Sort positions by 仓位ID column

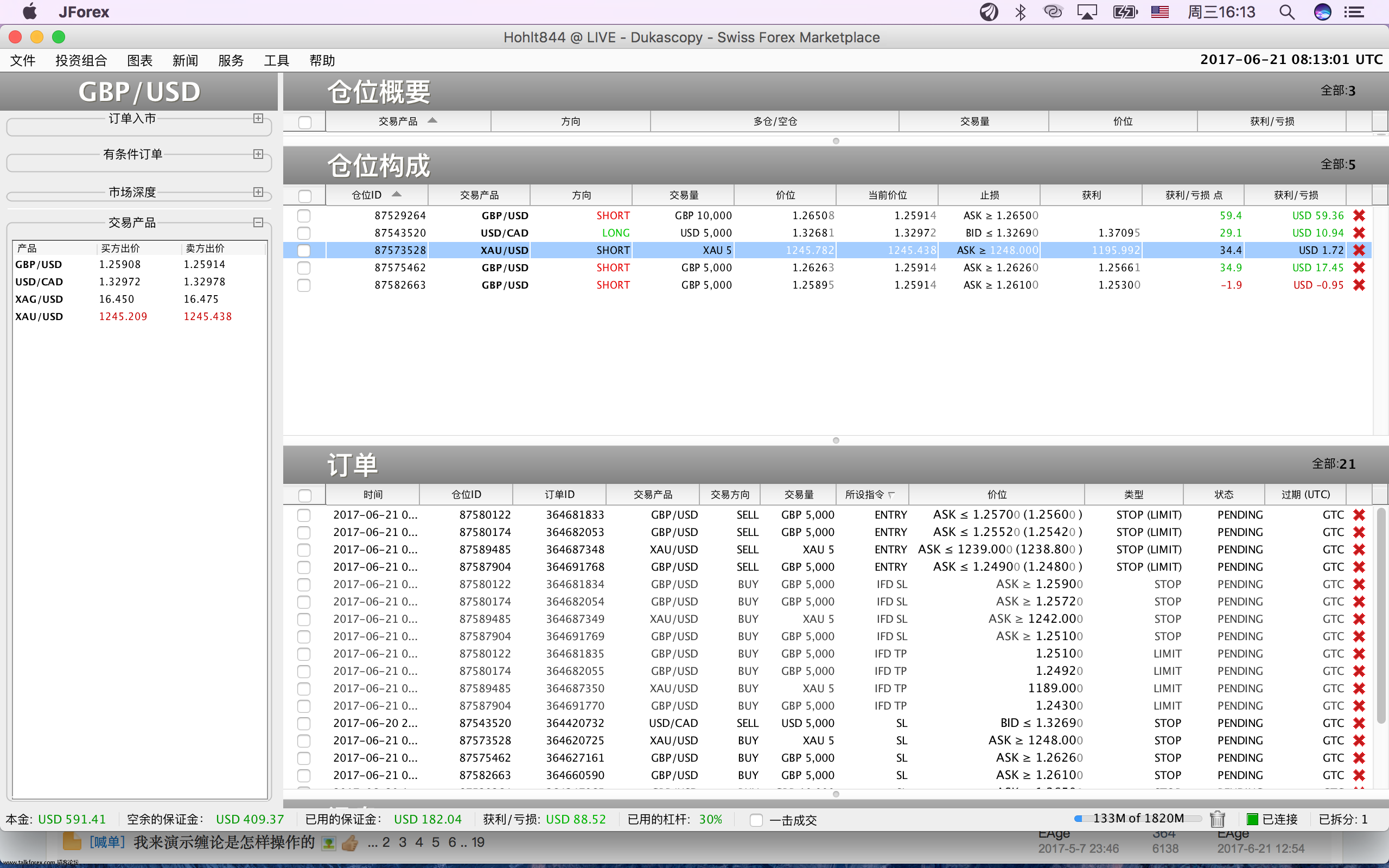[377, 195]
